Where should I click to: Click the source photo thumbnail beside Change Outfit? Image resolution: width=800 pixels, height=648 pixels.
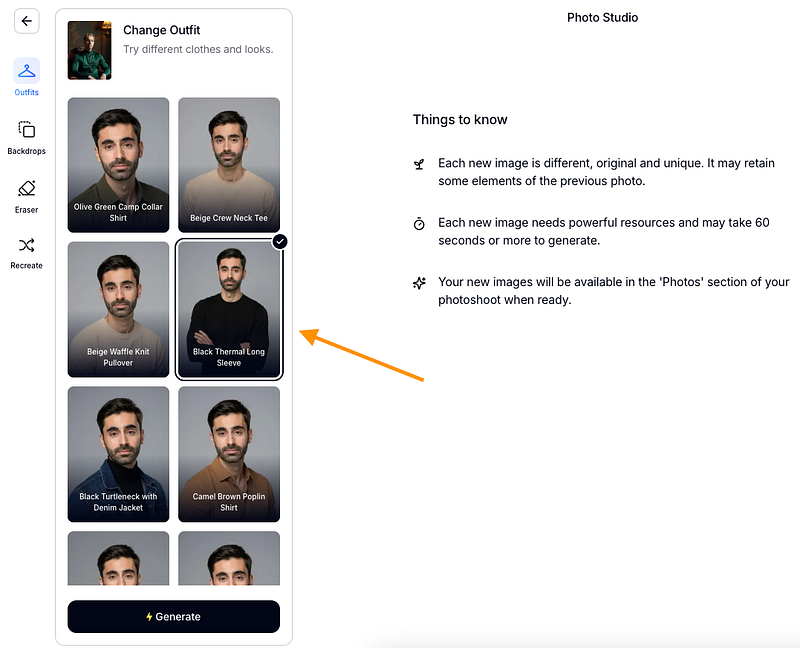(90, 50)
